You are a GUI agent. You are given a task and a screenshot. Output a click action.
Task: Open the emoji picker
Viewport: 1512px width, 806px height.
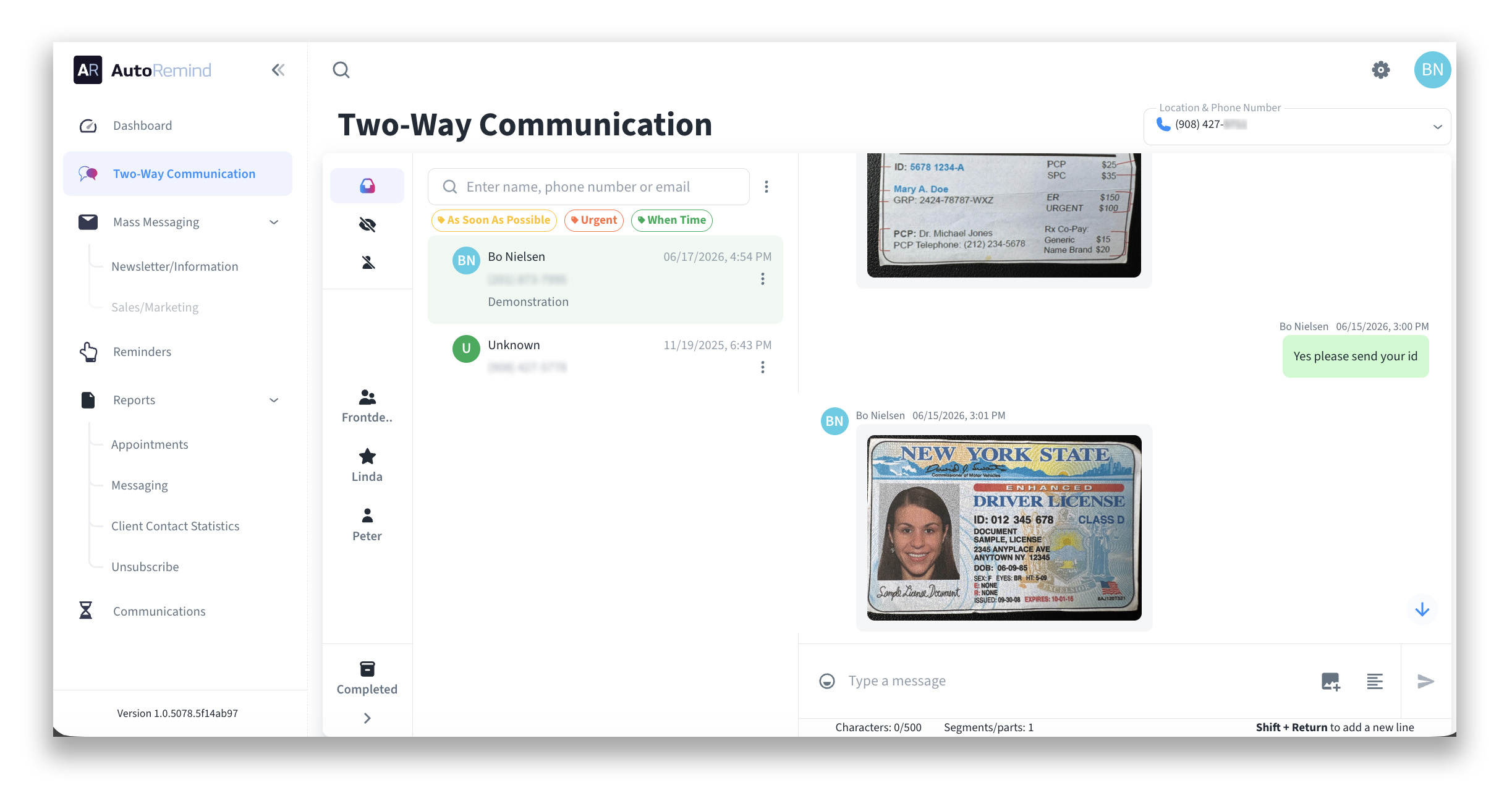(x=827, y=681)
